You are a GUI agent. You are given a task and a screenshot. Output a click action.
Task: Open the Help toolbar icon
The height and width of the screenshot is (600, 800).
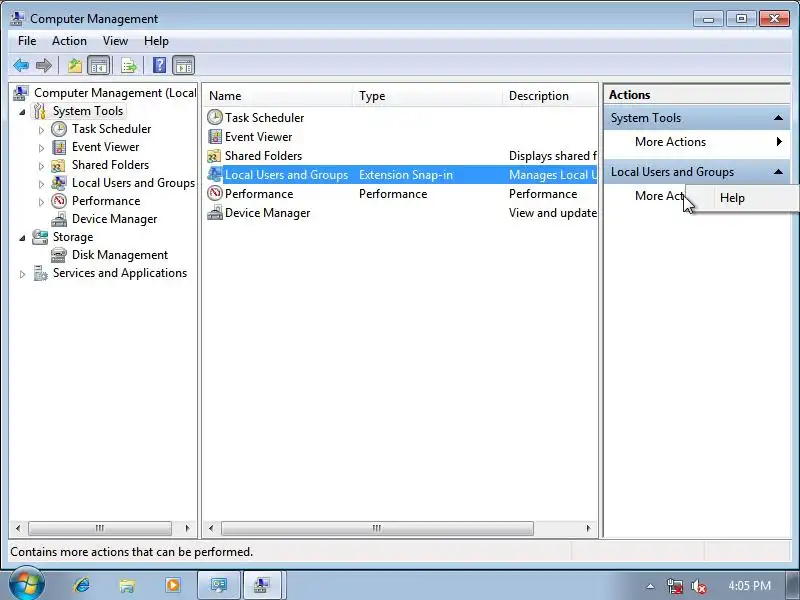[159, 65]
